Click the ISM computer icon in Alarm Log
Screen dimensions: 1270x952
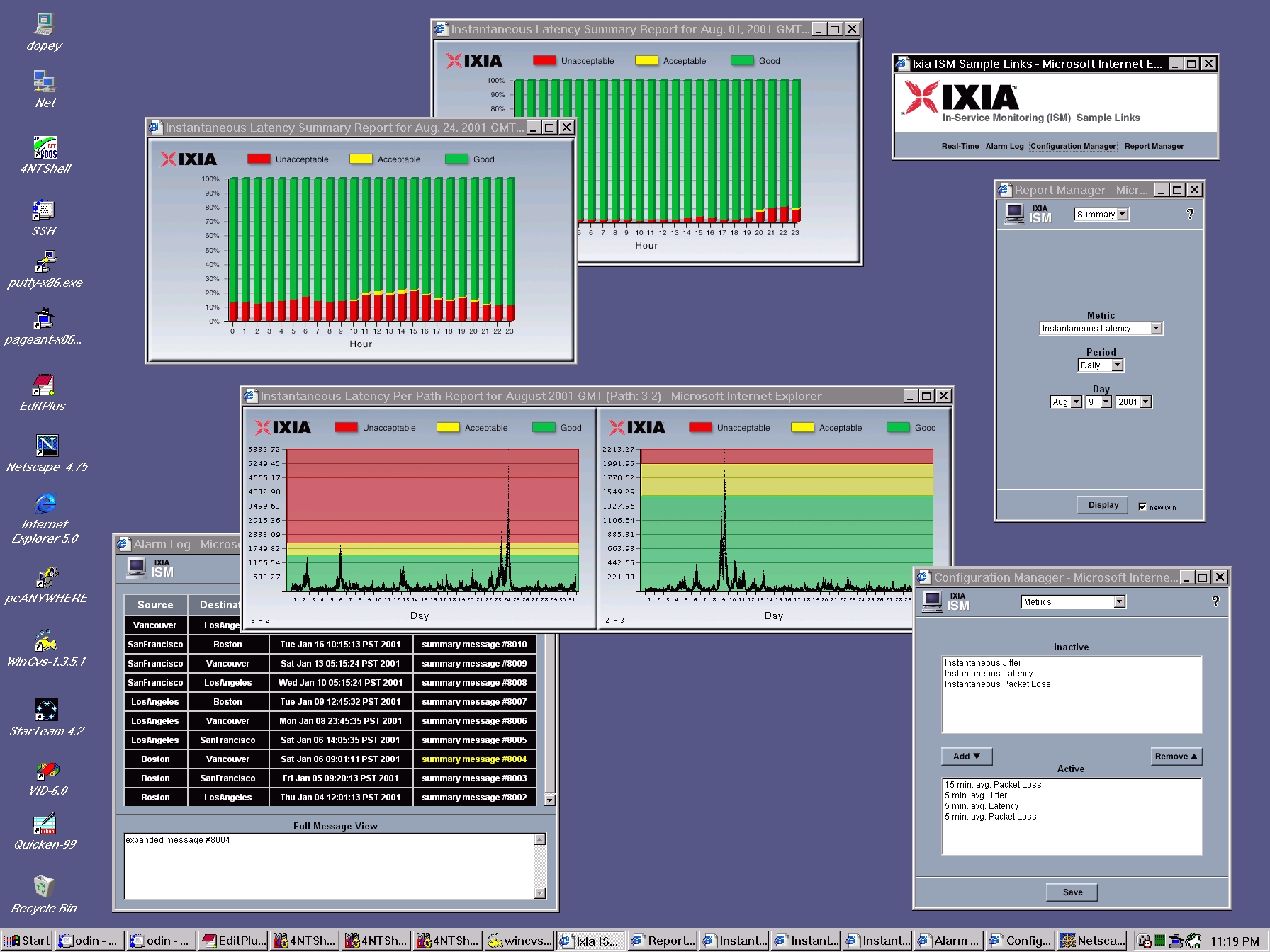click(x=137, y=568)
